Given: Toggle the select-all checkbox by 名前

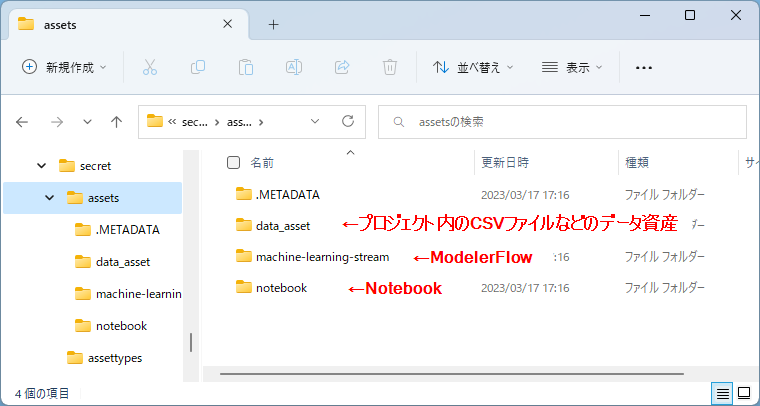Looking at the screenshot, I should point(233,162).
